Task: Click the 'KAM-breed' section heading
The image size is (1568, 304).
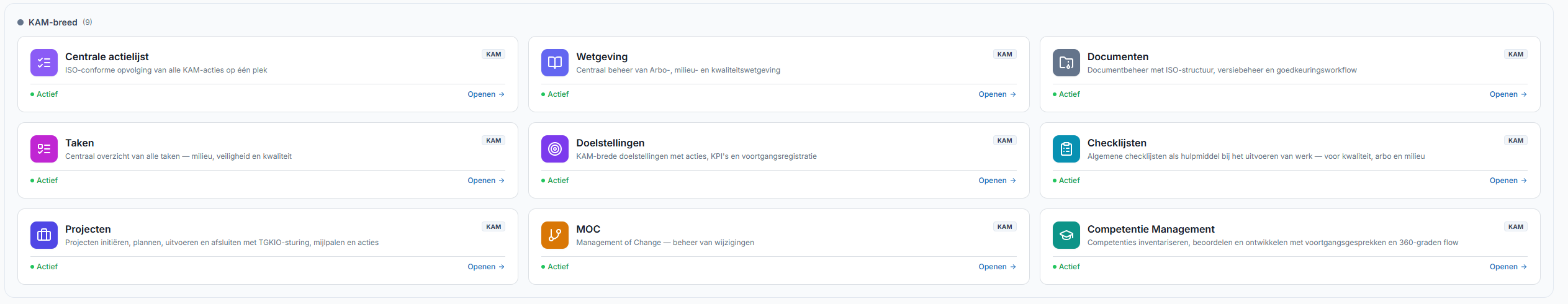Action: tap(53, 22)
